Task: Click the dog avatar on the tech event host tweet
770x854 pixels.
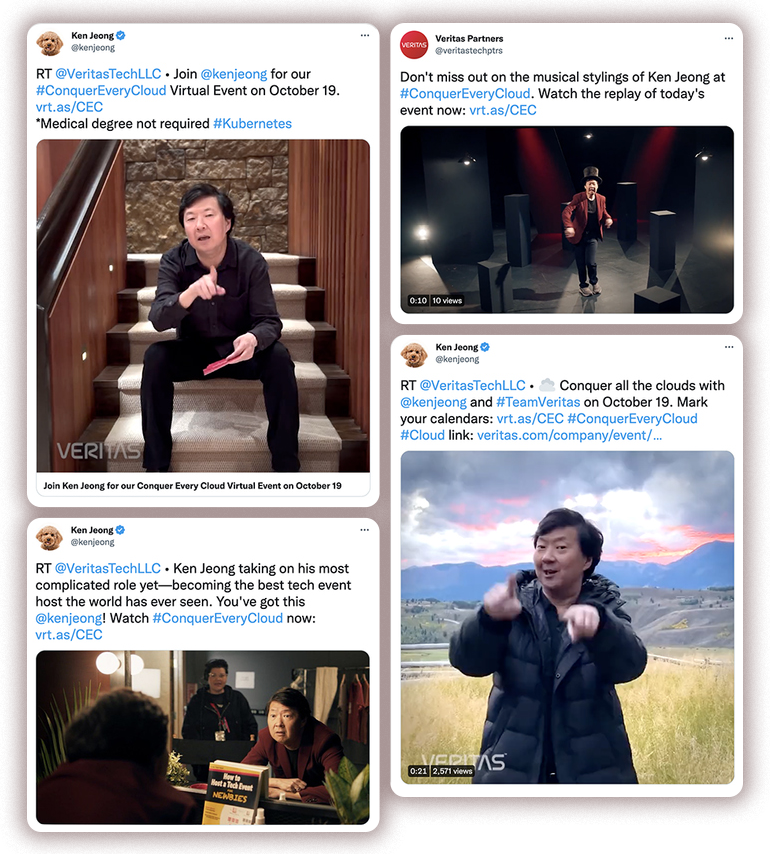Action: [x=50, y=538]
